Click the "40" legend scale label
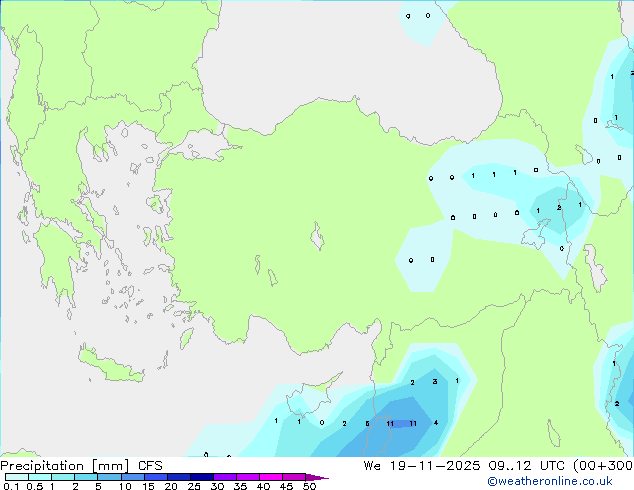634x490 pixels. pyautogui.click(x=263, y=486)
